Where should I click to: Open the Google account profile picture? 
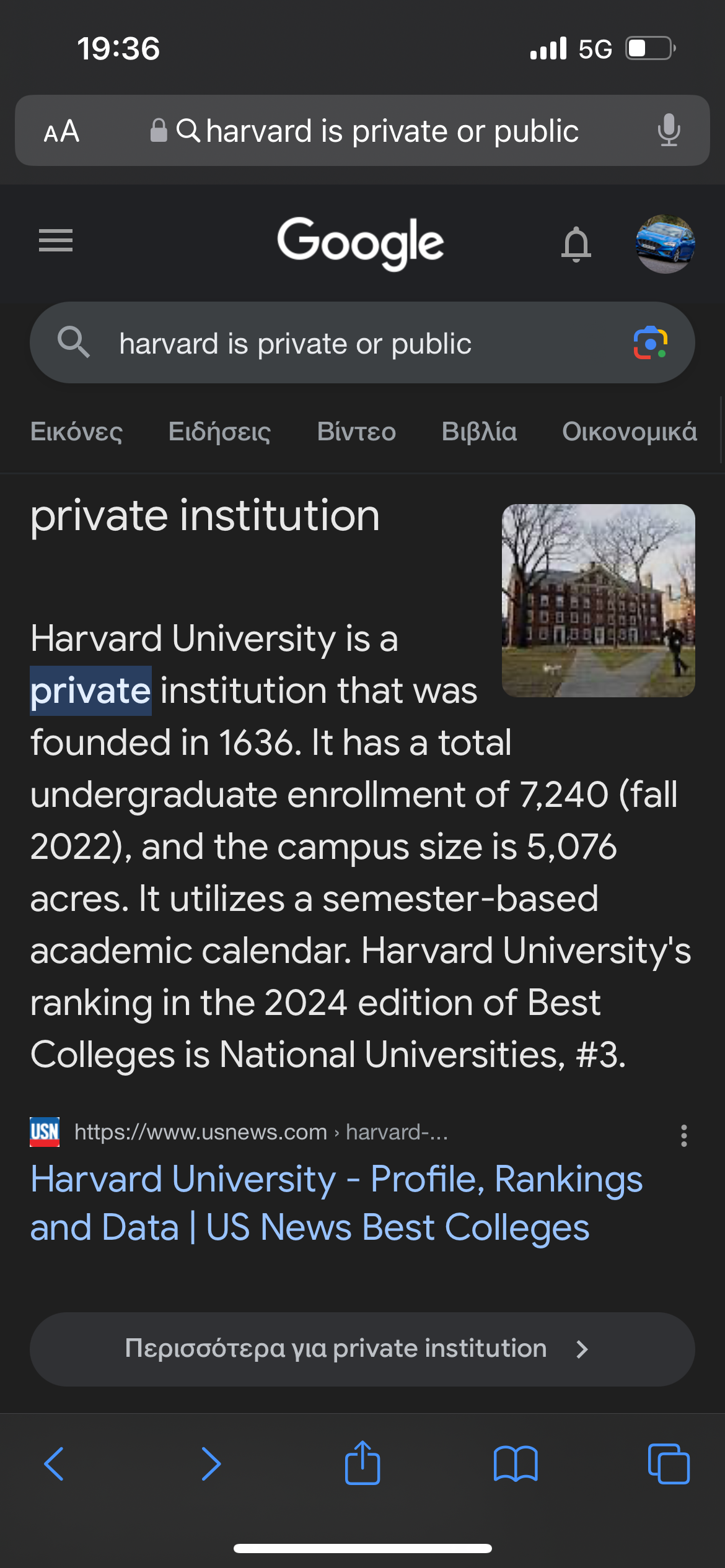665,243
